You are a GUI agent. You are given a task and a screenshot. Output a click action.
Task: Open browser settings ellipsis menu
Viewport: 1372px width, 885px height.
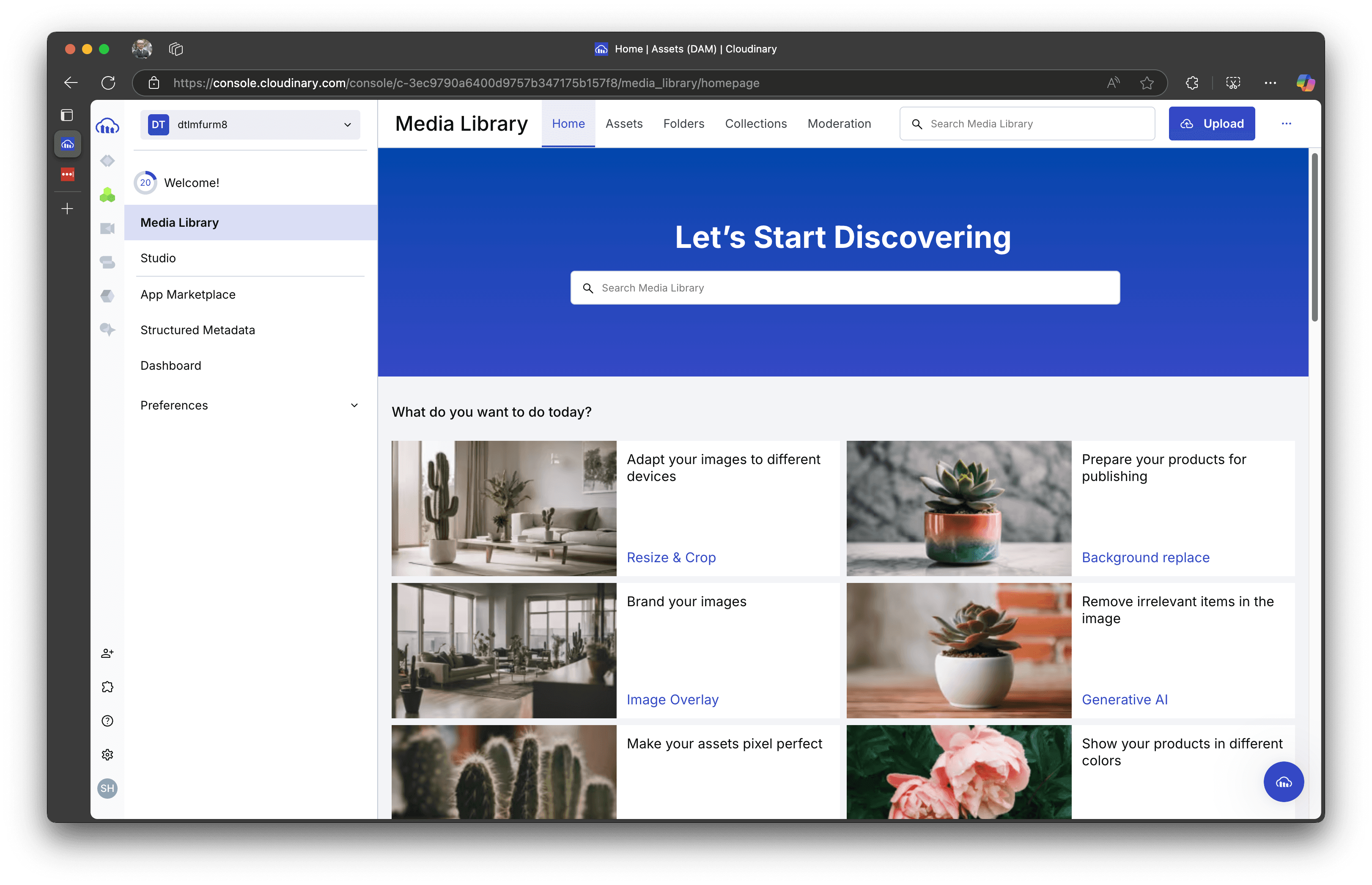tap(1270, 83)
